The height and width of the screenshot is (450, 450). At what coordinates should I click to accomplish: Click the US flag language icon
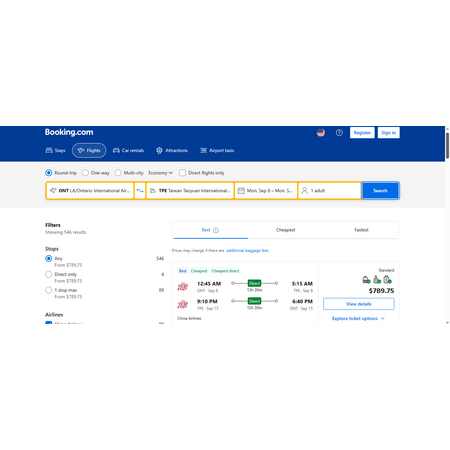tap(321, 133)
